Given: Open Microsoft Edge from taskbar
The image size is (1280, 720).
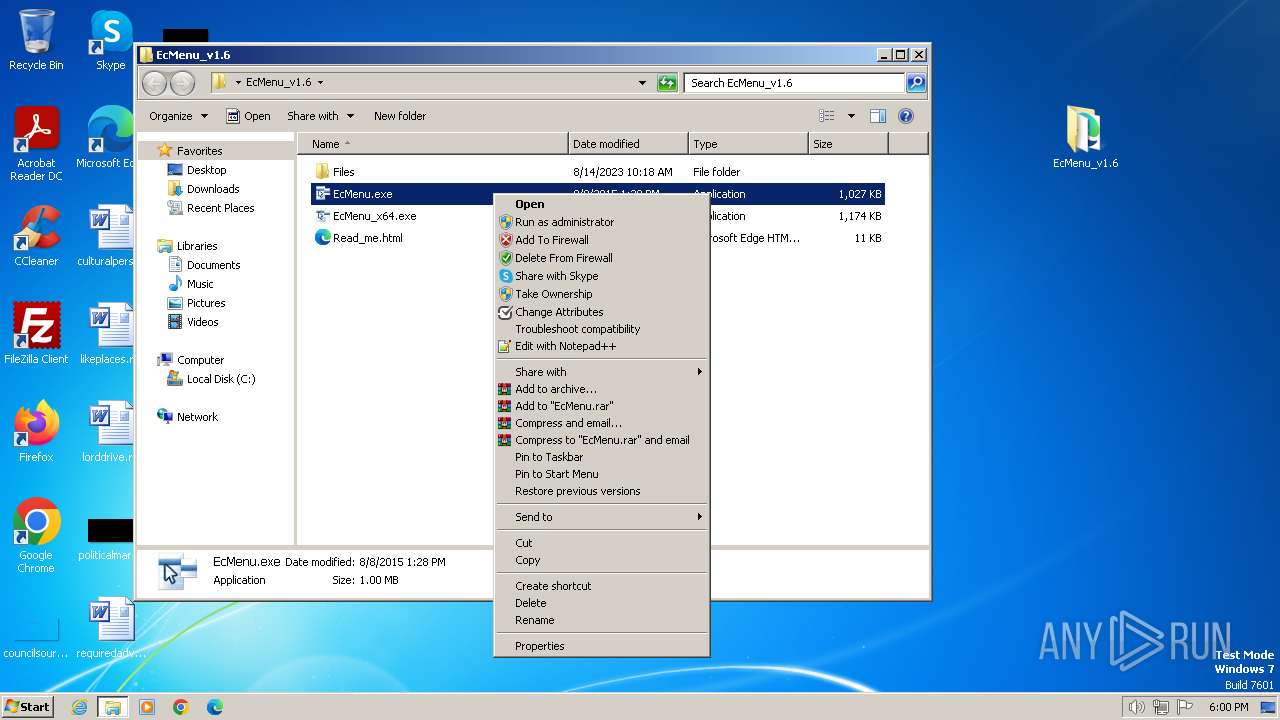Looking at the screenshot, I should [215, 707].
